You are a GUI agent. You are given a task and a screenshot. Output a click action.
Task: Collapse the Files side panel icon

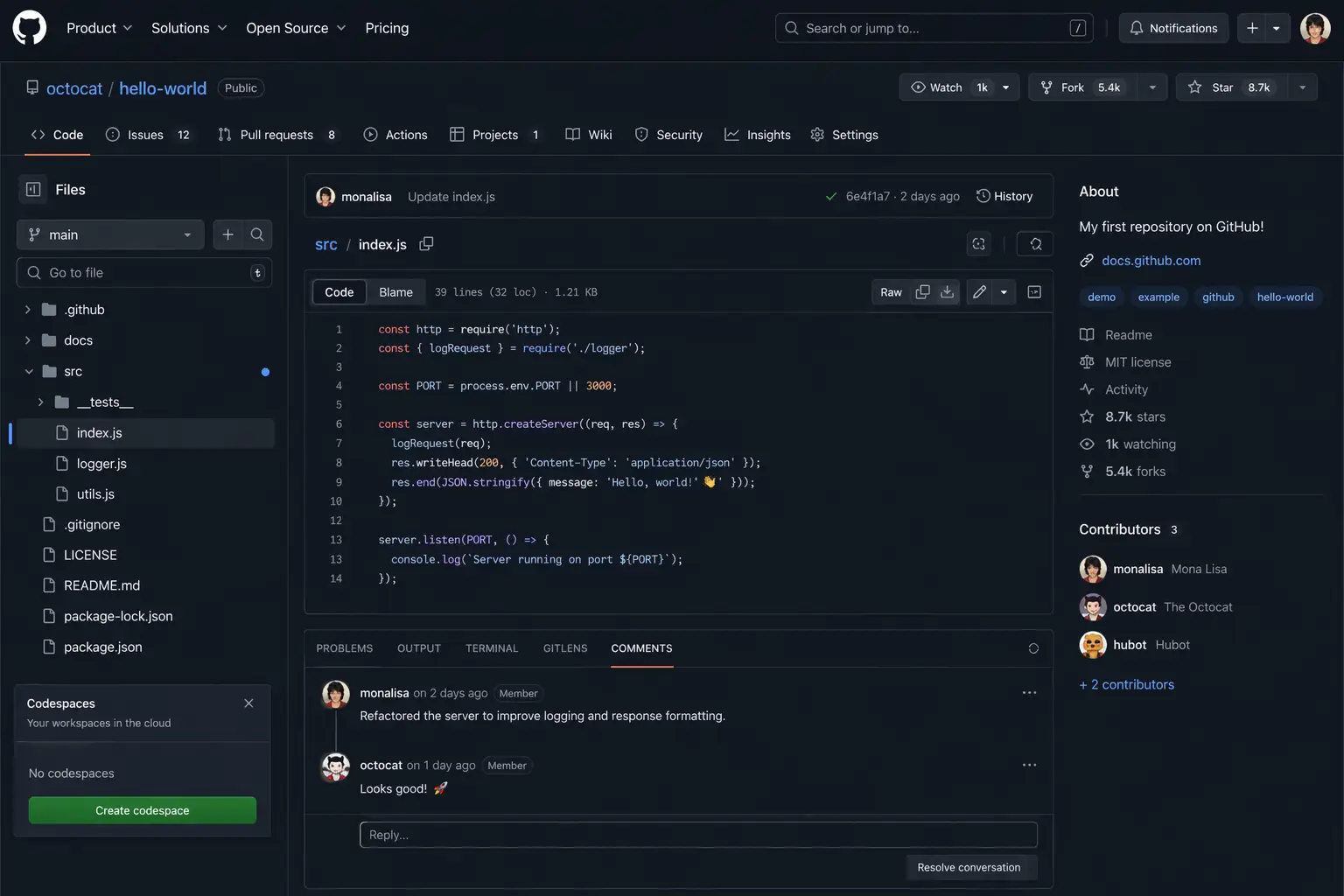pyautogui.click(x=33, y=189)
